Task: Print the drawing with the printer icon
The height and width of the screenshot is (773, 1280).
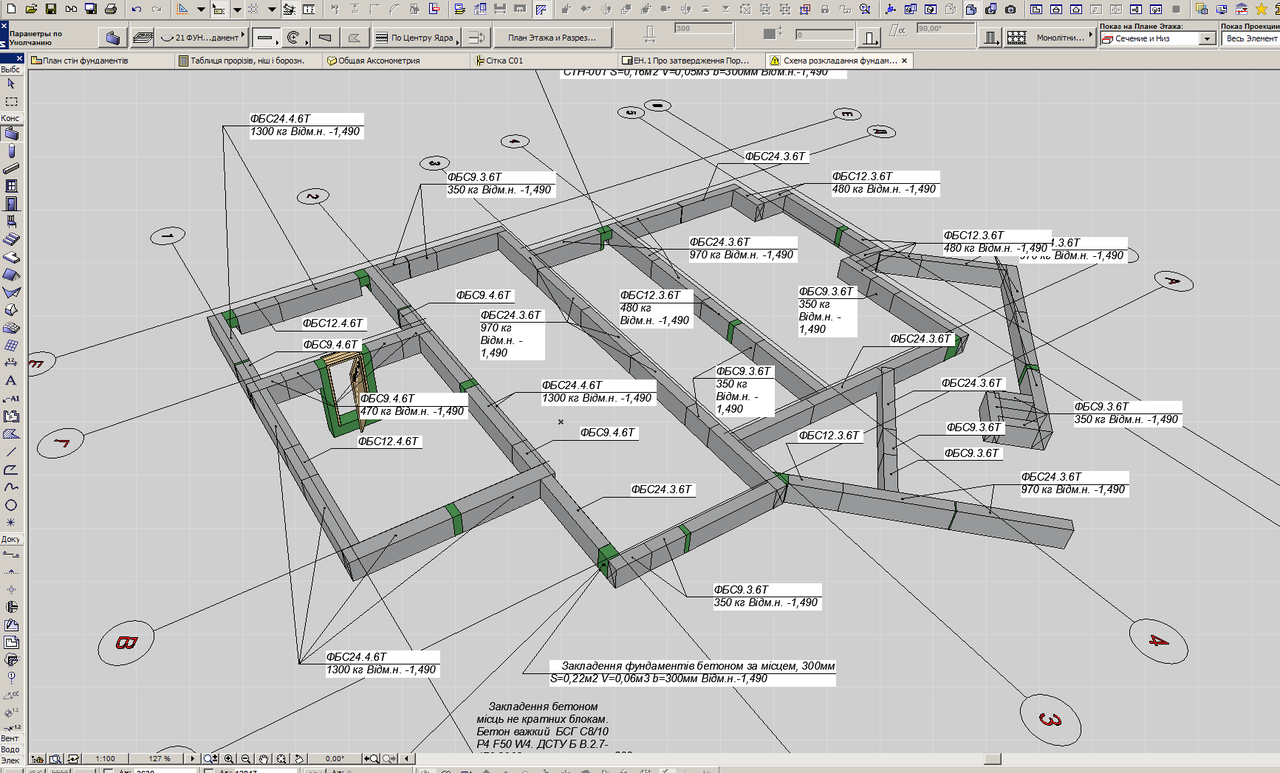Action: click(x=110, y=9)
